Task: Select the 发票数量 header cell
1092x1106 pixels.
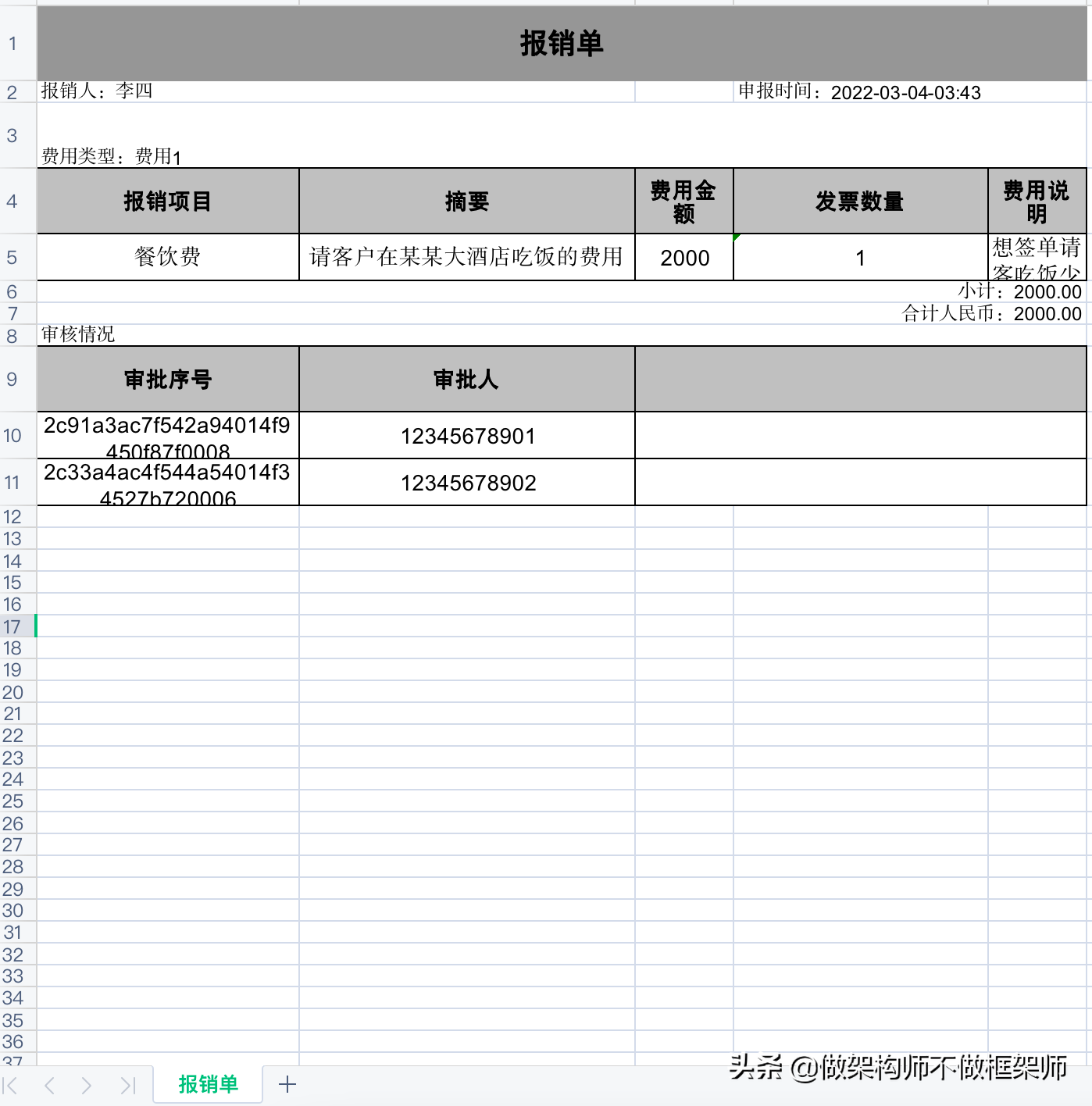Action: (861, 201)
